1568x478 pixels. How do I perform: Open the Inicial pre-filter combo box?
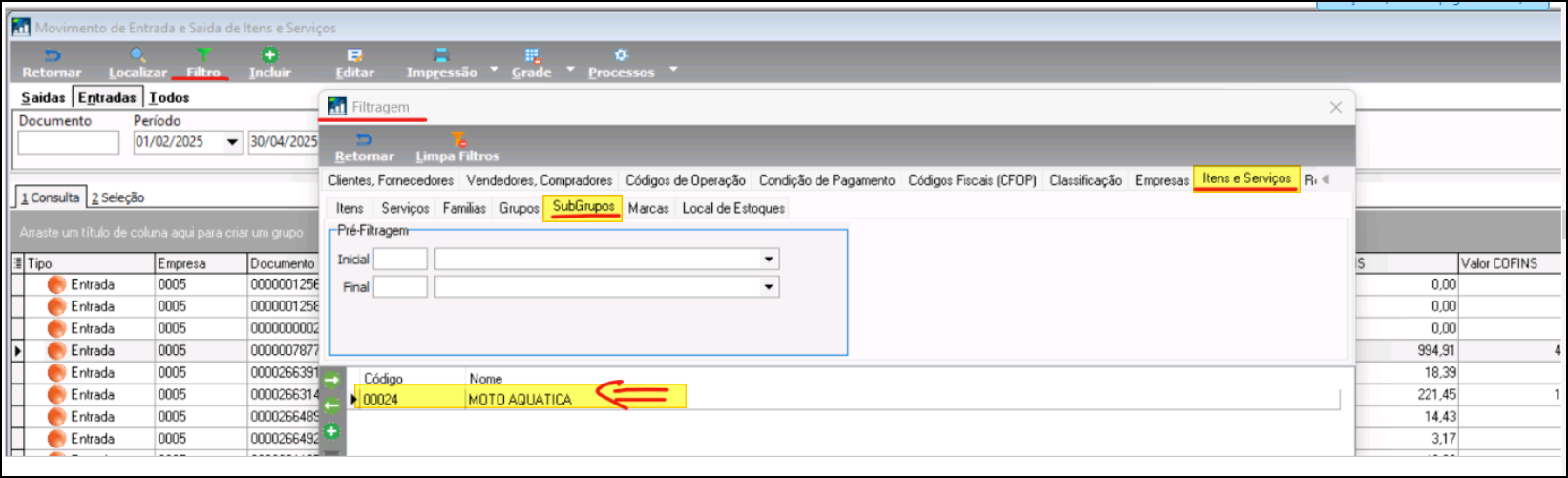(768, 260)
